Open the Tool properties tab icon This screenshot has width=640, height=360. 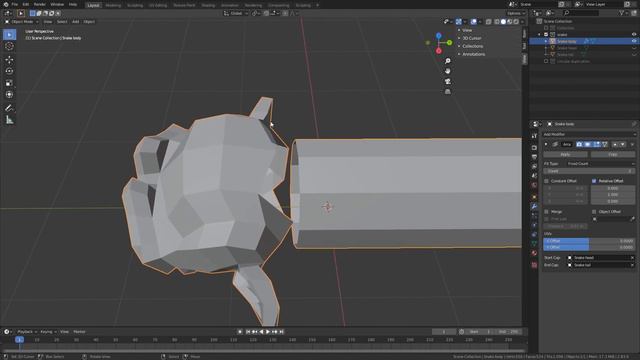click(x=534, y=136)
